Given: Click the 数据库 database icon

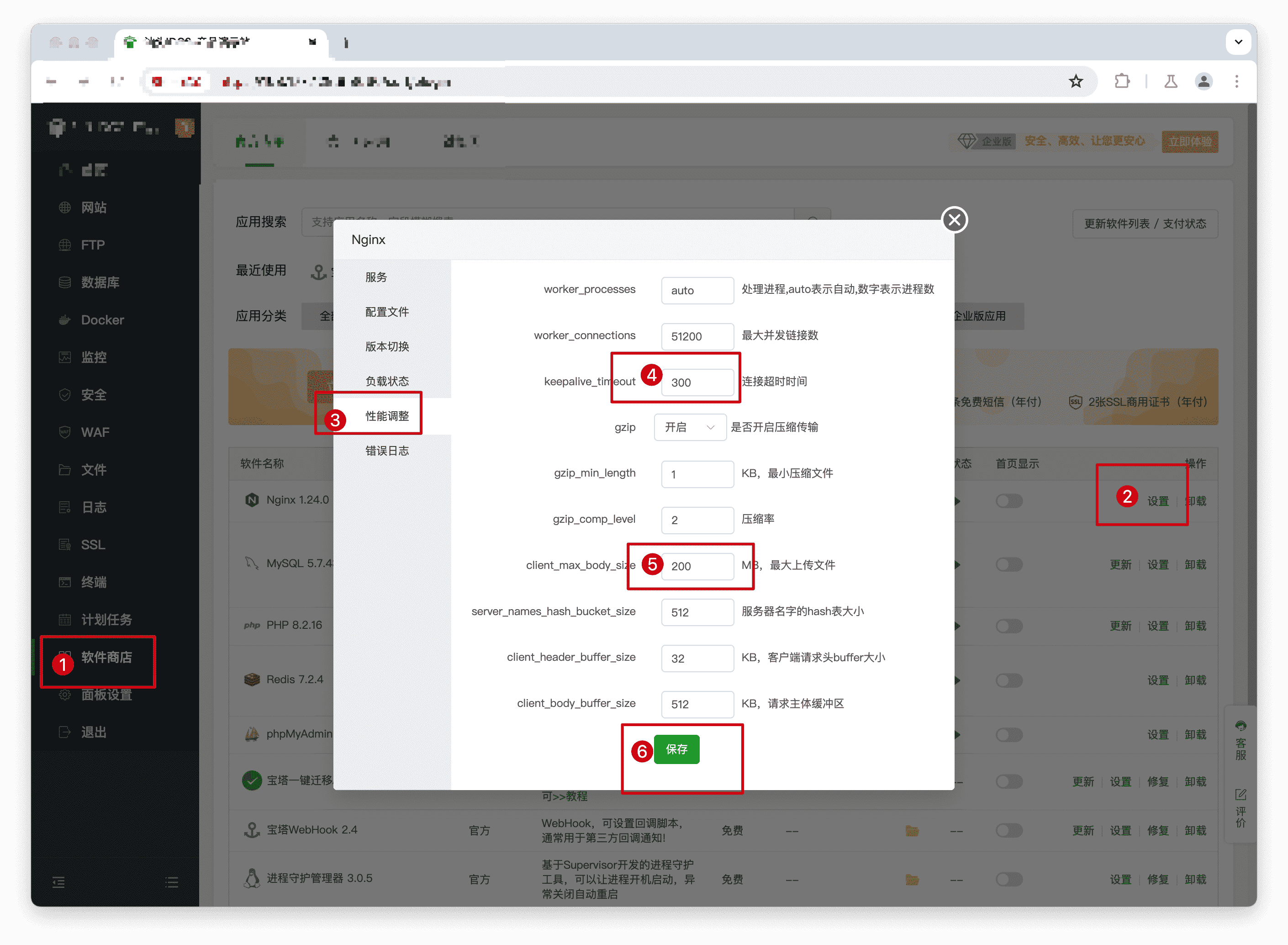Looking at the screenshot, I should click(64, 282).
